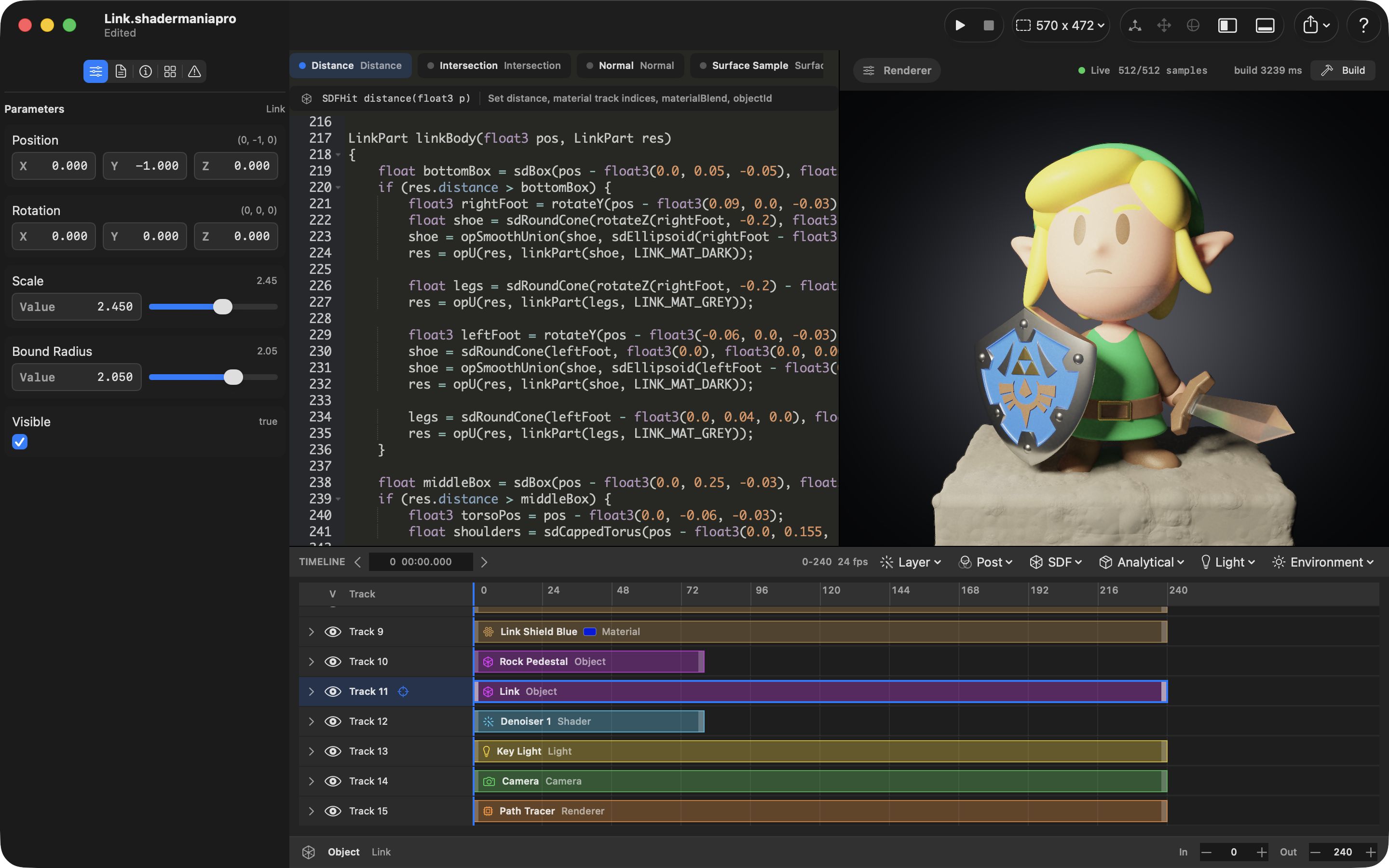Click the help question mark button
Image resolution: width=1389 pixels, height=868 pixels.
pyautogui.click(x=1363, y=25)
